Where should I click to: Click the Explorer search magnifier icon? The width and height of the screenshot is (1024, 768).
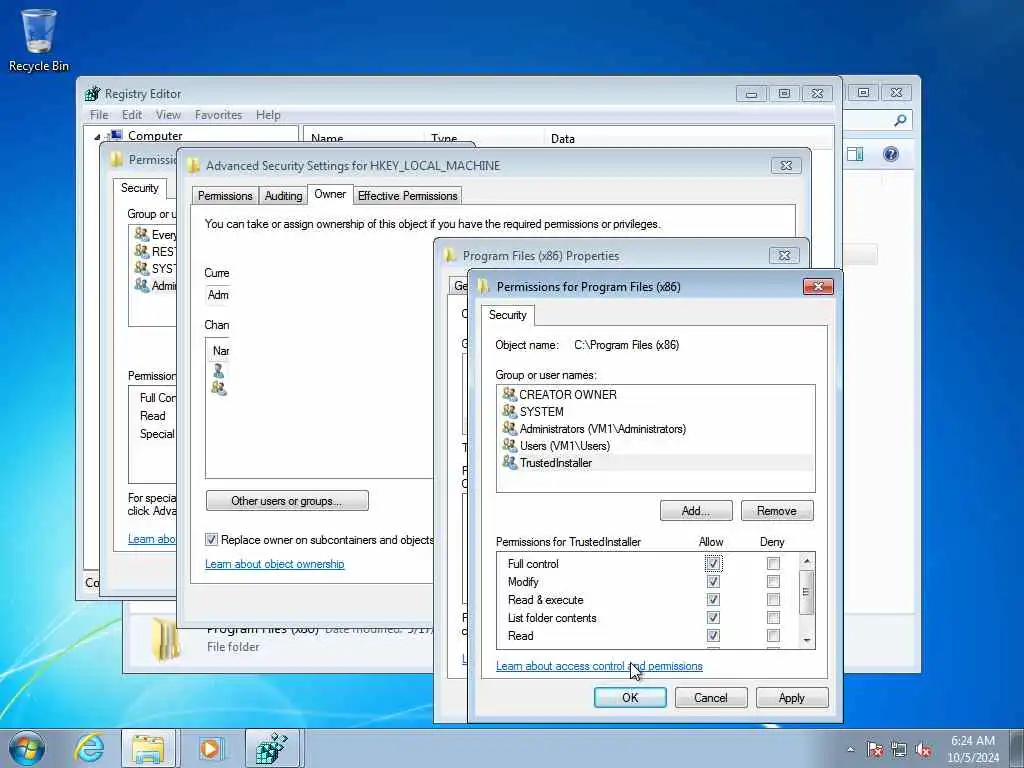click(900, 120)
